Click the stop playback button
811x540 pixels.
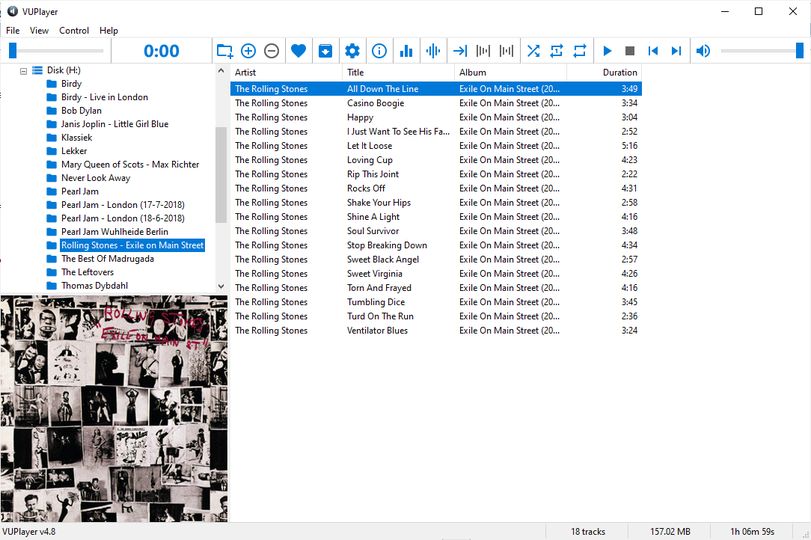coord(630,51)
